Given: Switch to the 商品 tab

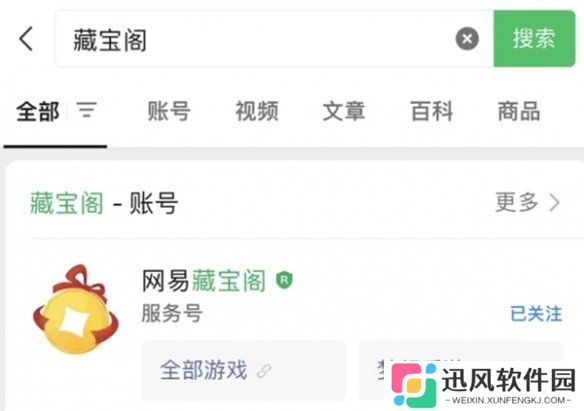Looking at the screenshot, I should tap(519, 111).
